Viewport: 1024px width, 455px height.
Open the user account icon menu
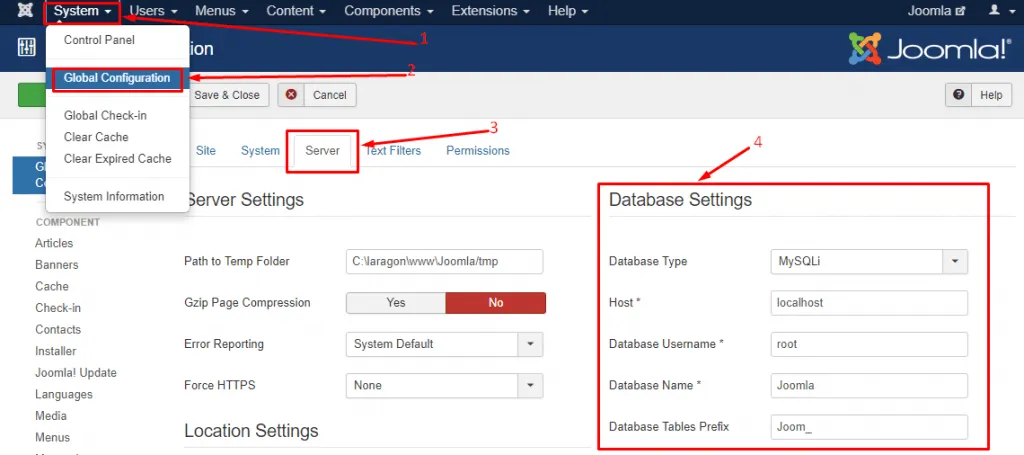1002,11
